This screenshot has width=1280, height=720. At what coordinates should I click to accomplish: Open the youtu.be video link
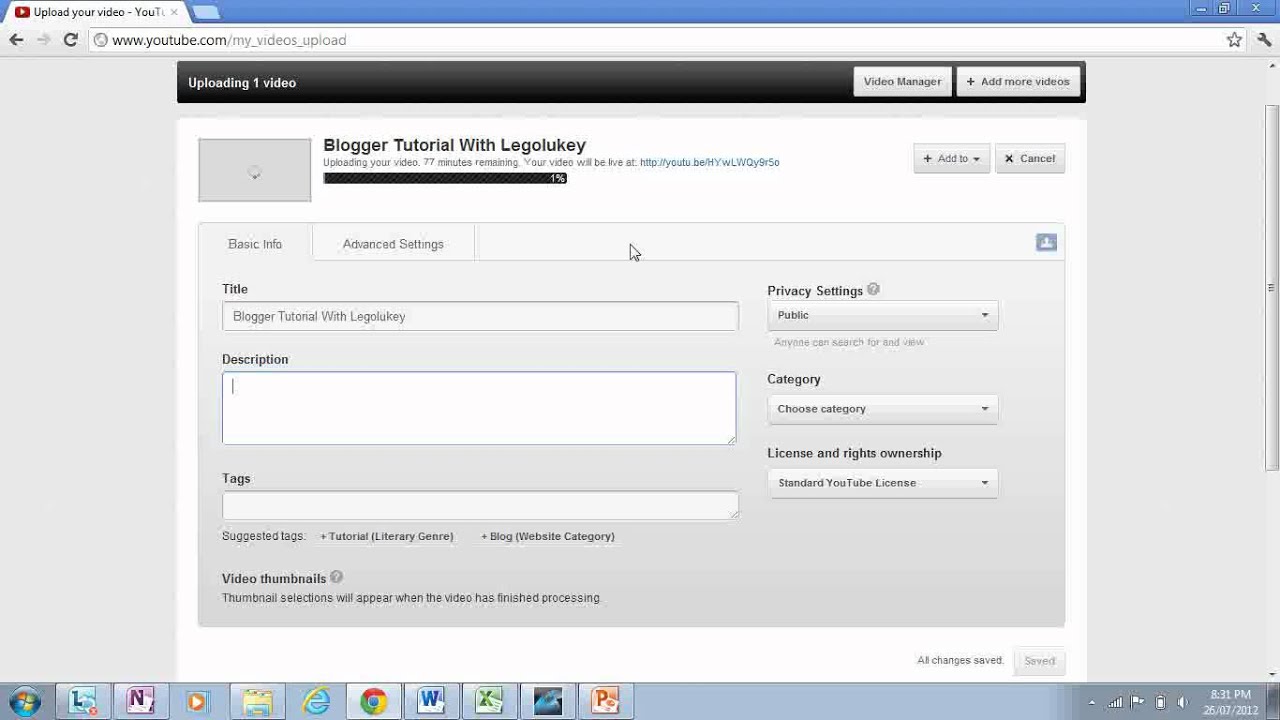click(710, 162)
